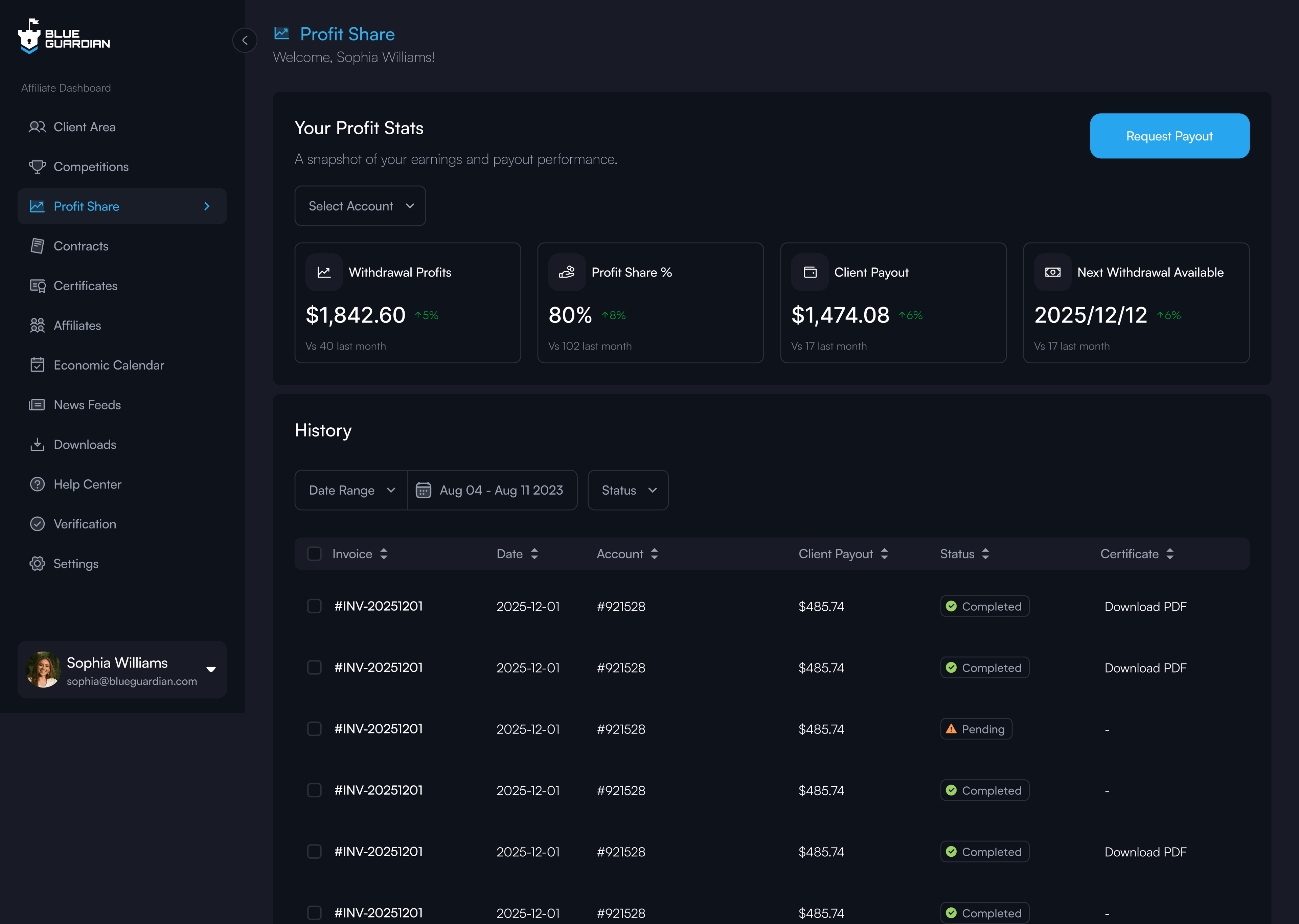
Task: Click the 80% profit share value
Action: [570, 315]
